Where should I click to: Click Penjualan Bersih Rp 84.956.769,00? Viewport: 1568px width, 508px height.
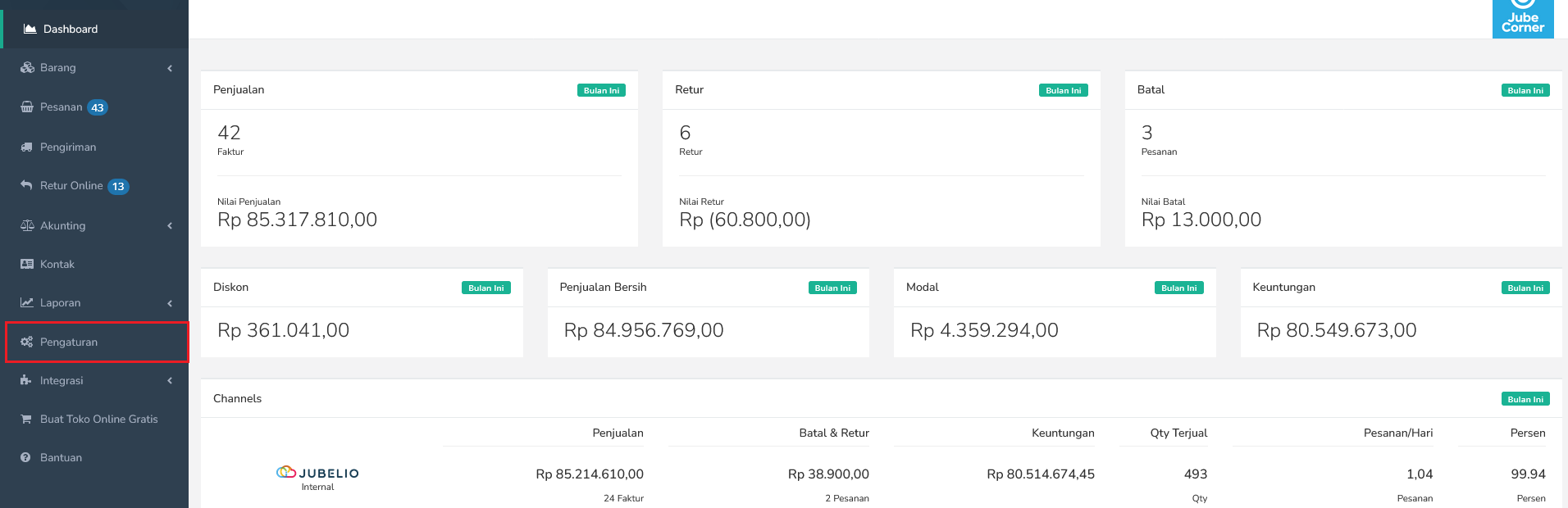tap(644, 330)
